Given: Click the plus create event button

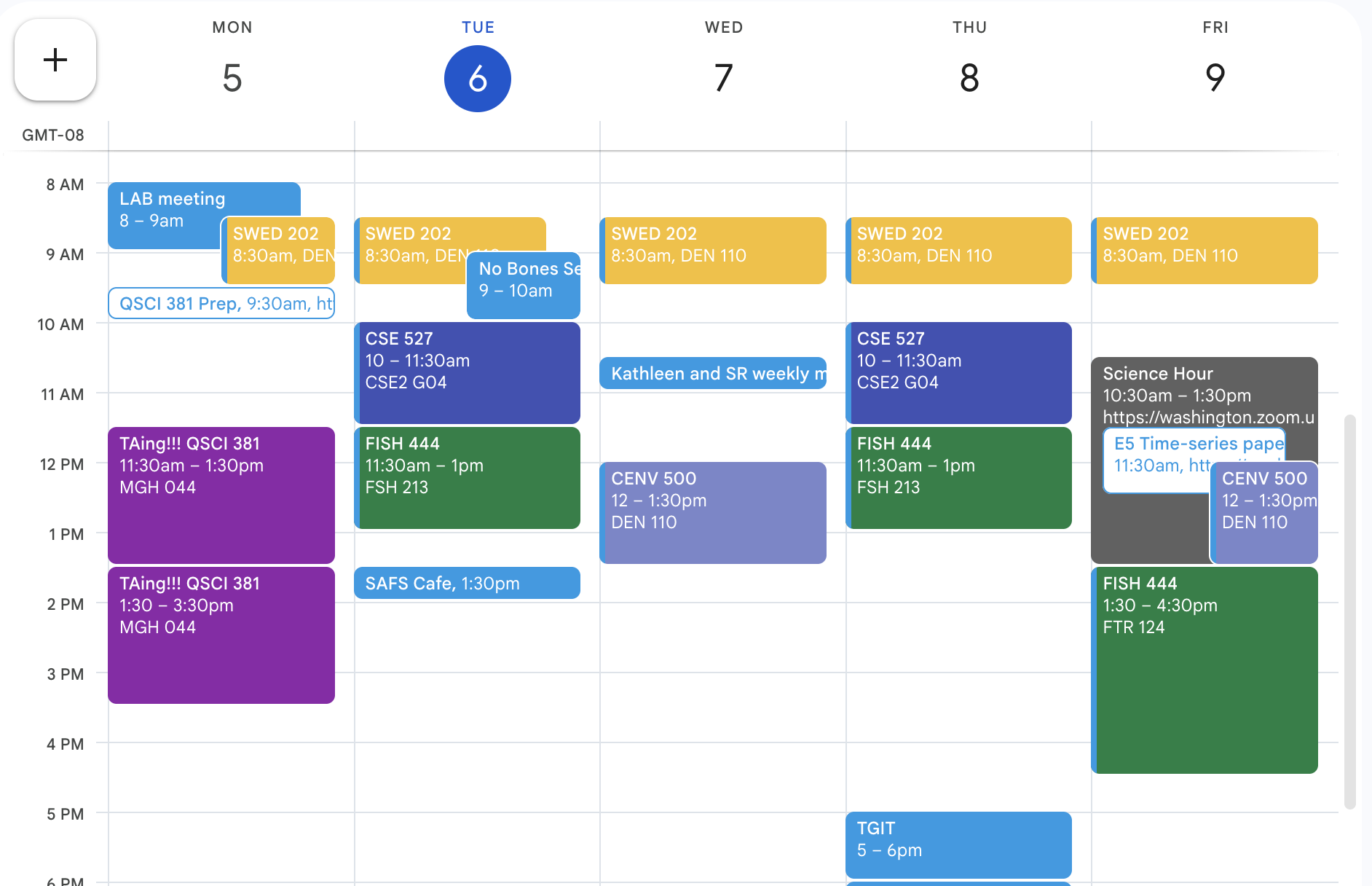Looking at the screenshot, I should coord(55,60).
